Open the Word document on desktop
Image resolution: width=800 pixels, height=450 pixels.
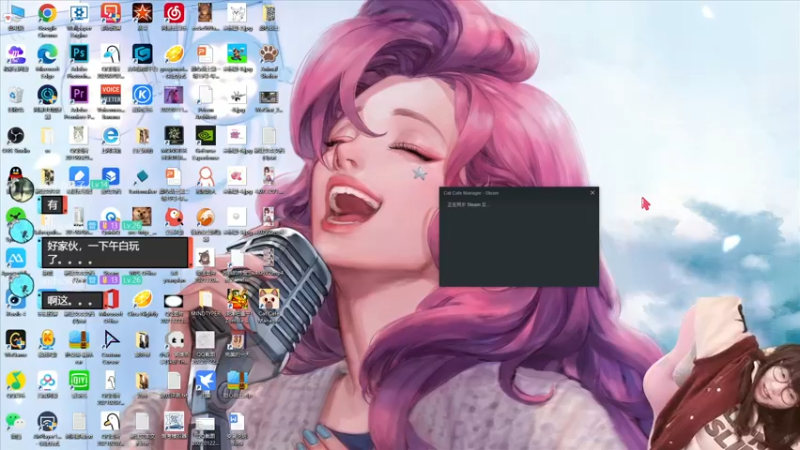pyautogui.click(x=237, y=421)
